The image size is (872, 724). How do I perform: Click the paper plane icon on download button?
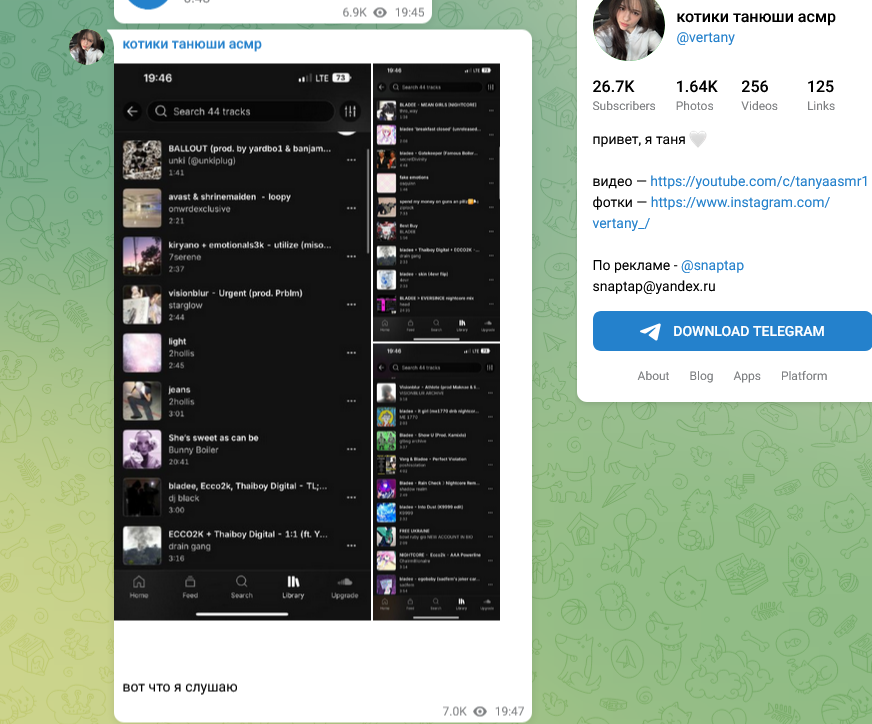650,331
